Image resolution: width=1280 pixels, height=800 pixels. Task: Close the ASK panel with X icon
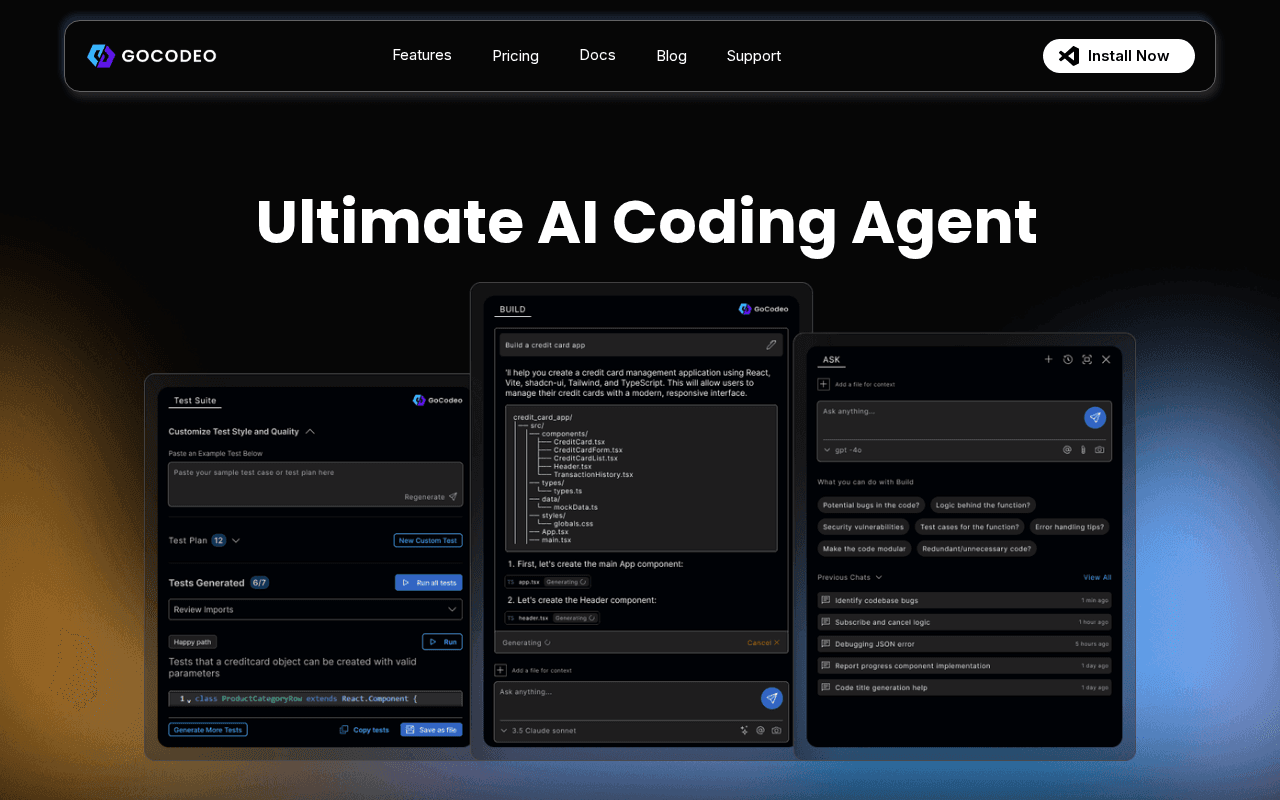[1105, 359]
